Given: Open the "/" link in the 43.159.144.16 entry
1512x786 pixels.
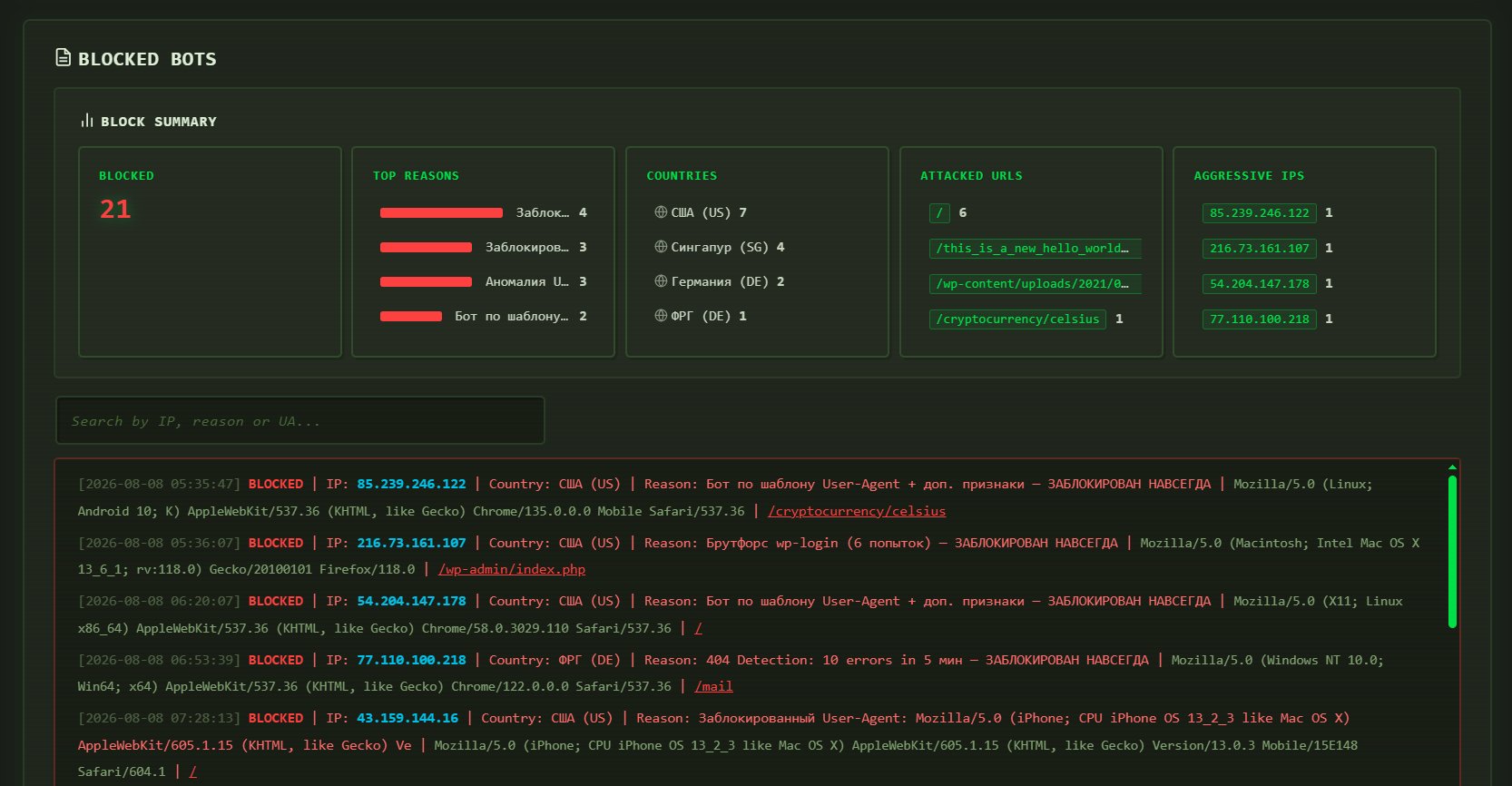Looking at the screenshot, I should coord(192,771).
